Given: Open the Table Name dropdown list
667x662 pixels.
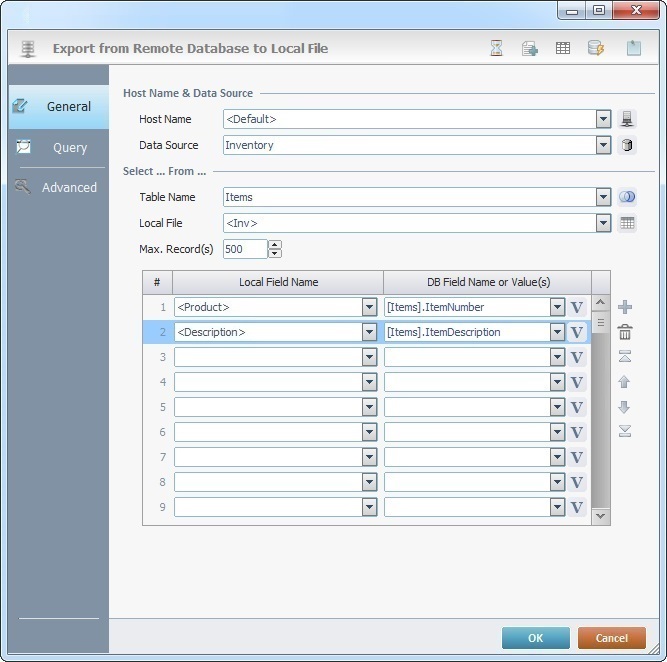Looking at the screenshot, I should click(603, 197).
